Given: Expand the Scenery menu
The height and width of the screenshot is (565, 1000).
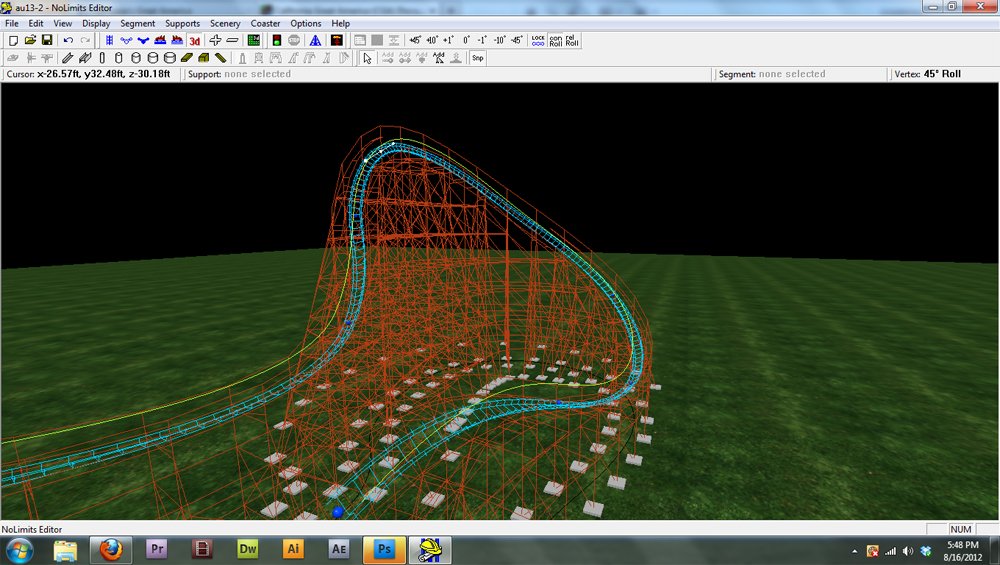Looking at the screenshot, I should pyautogui.click(x=224, y=23).
